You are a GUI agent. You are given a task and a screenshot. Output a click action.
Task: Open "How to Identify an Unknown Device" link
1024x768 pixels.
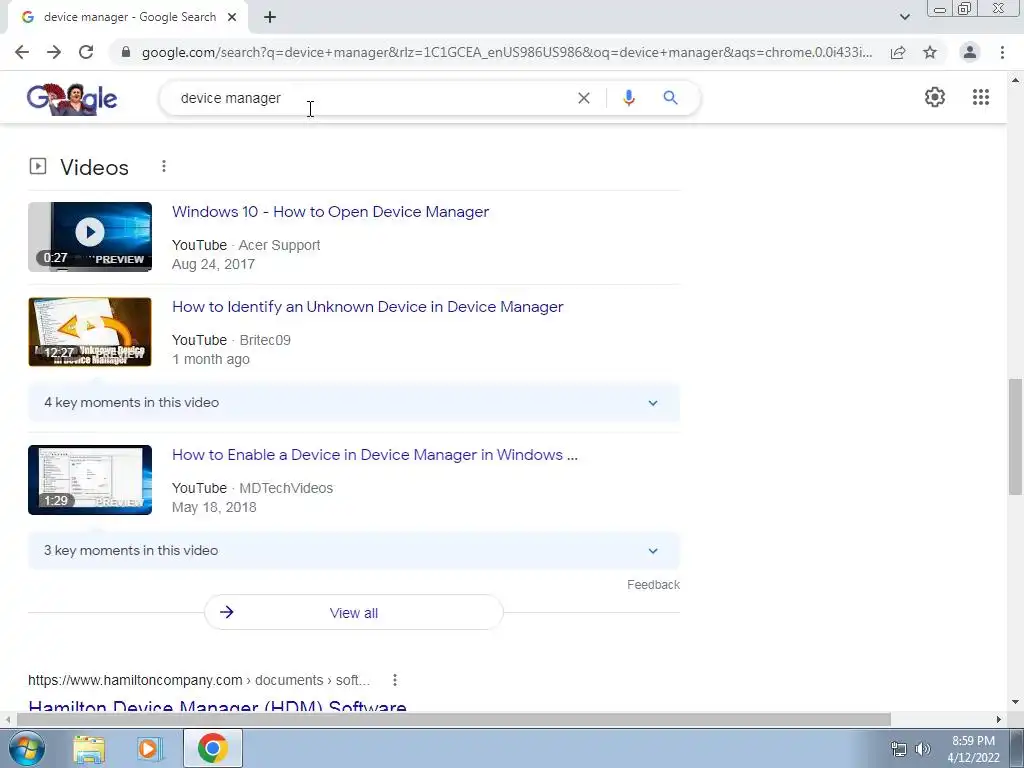pyautogui.click(x=368, y=307)
